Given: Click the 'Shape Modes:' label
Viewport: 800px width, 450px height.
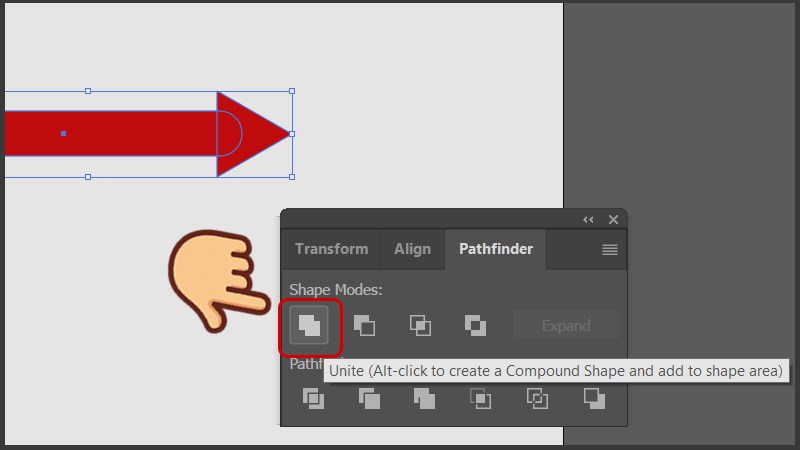Looking at the screenshot, I should (336, 290).
